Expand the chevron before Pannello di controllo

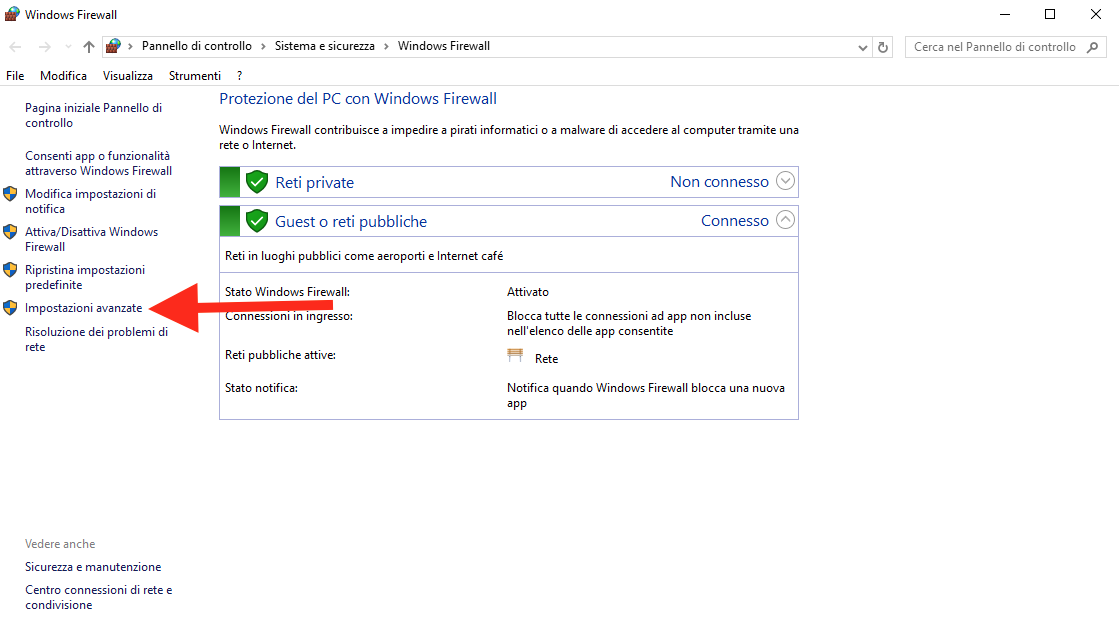[131, 46]
